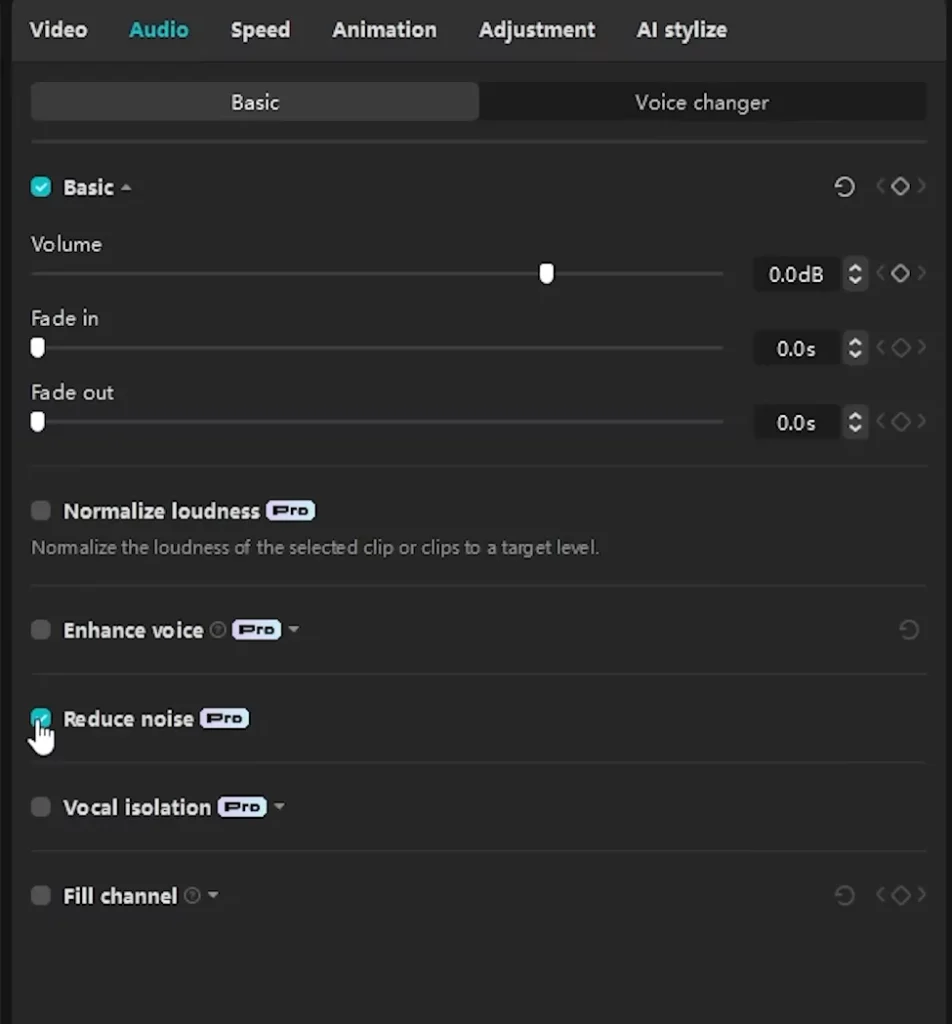
Task: Switch to the Speed tab
Action: (259, 30)
